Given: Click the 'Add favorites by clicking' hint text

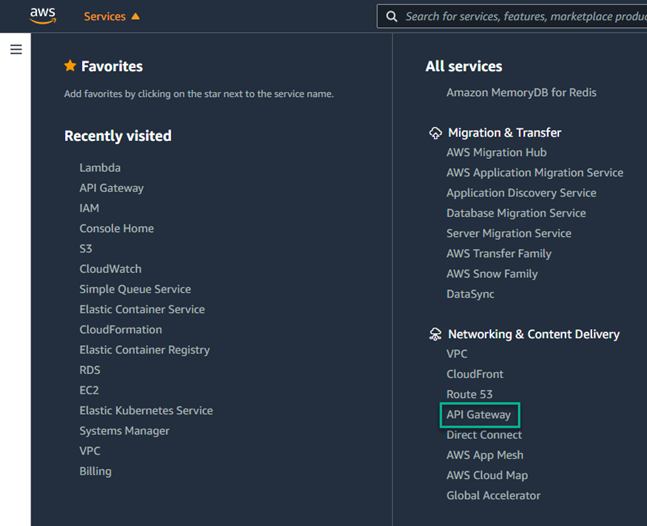Looking at the screenshot, I should (198, 94).
